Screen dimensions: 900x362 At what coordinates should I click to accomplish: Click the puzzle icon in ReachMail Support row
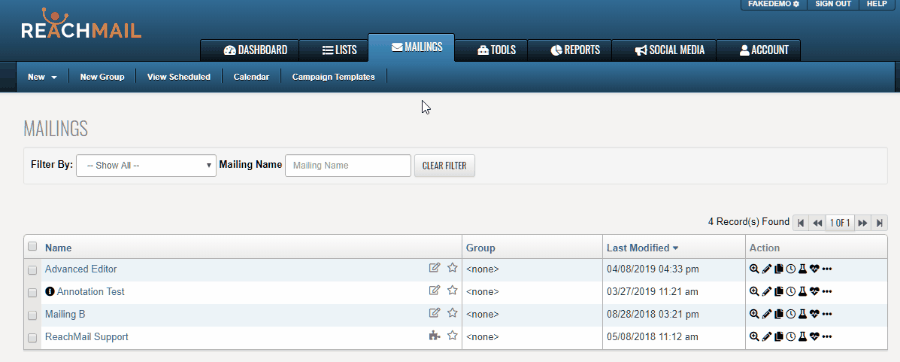pos(435,336)
